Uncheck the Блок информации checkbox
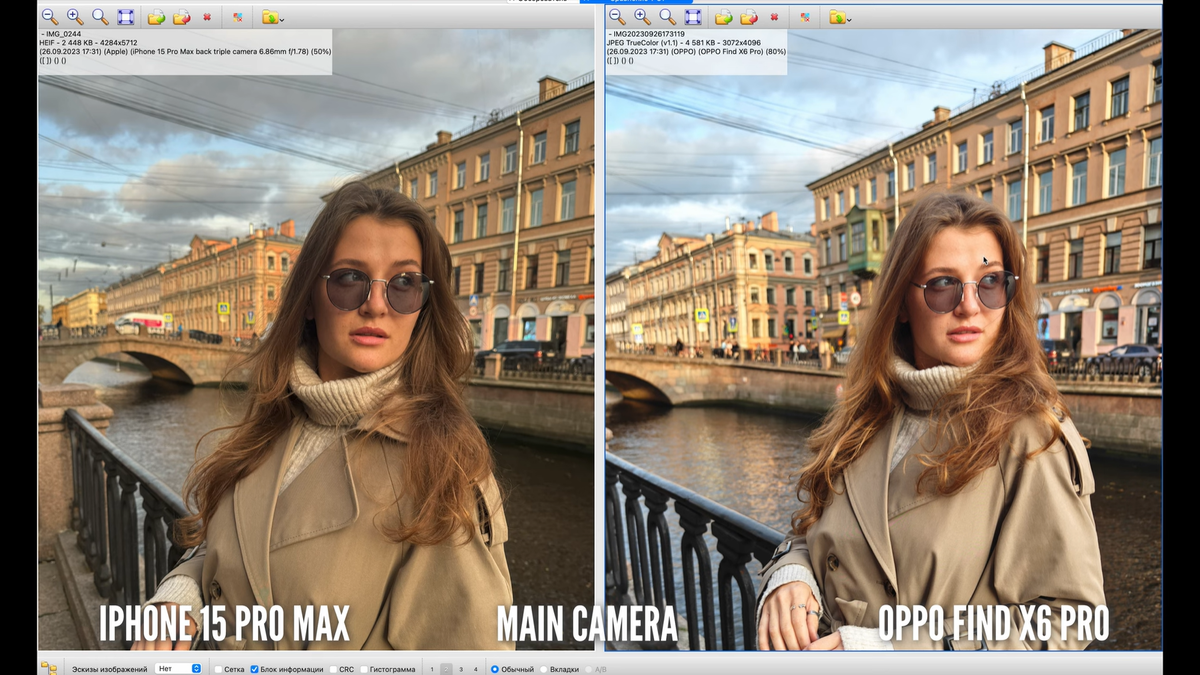The width and height of the screenshot is (1200, 675). coord(254,669)
